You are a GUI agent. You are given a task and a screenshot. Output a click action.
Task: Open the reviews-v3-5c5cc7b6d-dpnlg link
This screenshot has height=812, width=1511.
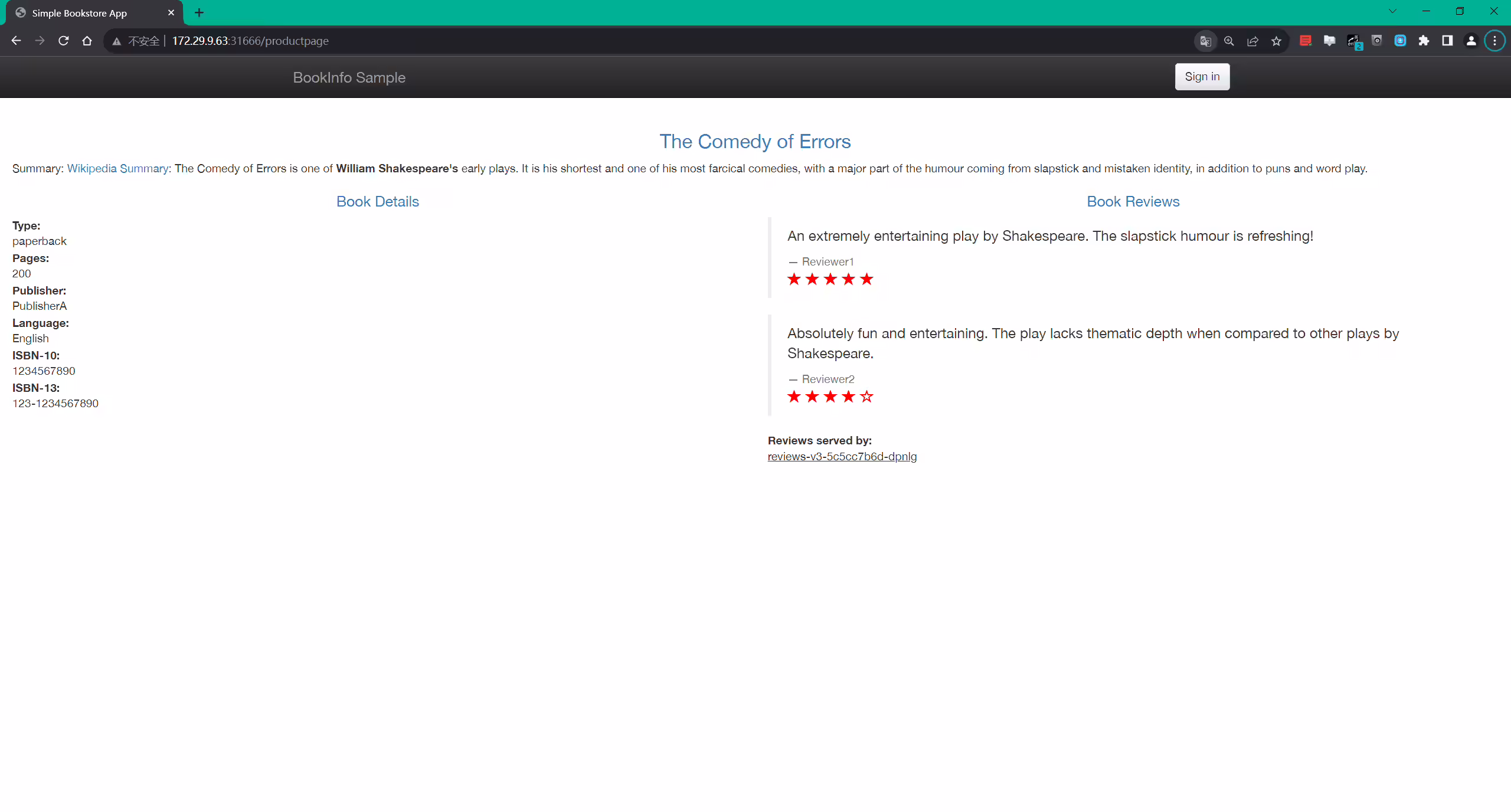(842, 456)
